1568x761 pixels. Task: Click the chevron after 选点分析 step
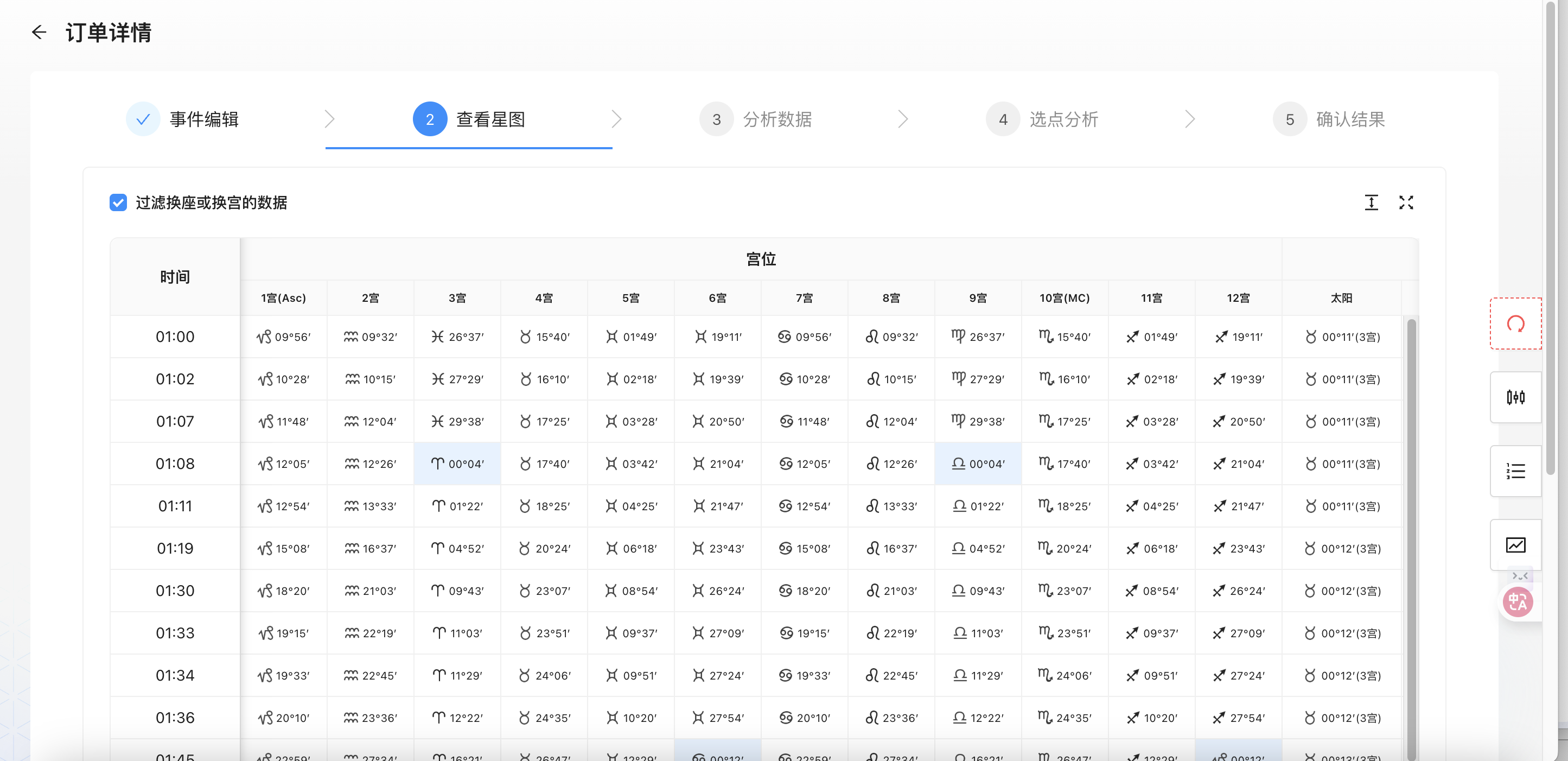coord(1189,119)
